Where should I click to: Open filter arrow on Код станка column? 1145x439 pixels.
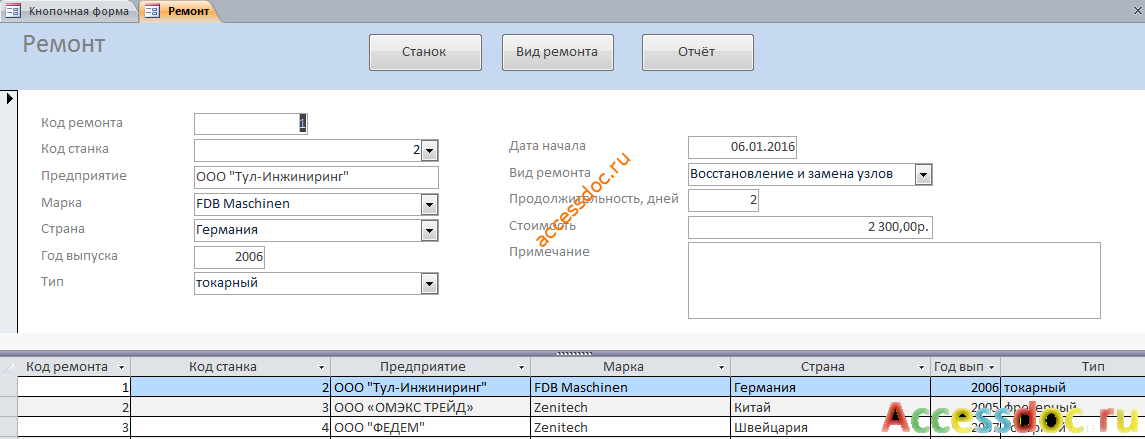point(321,367)
